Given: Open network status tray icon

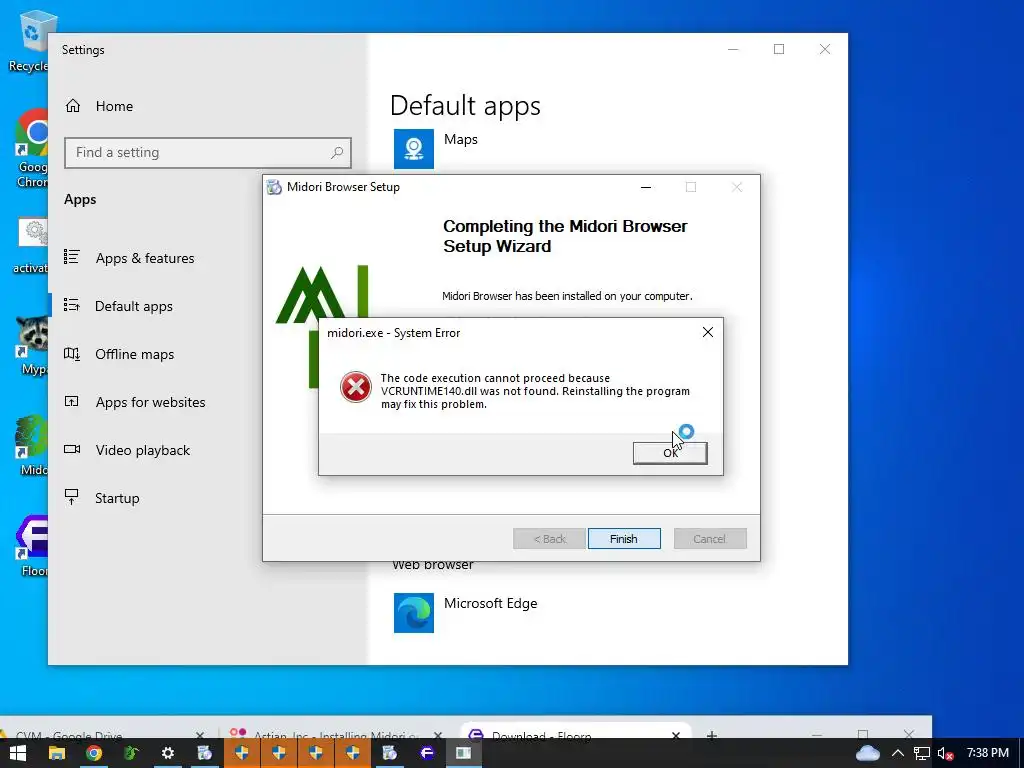Looking at the screenshot, I should 921,753.
